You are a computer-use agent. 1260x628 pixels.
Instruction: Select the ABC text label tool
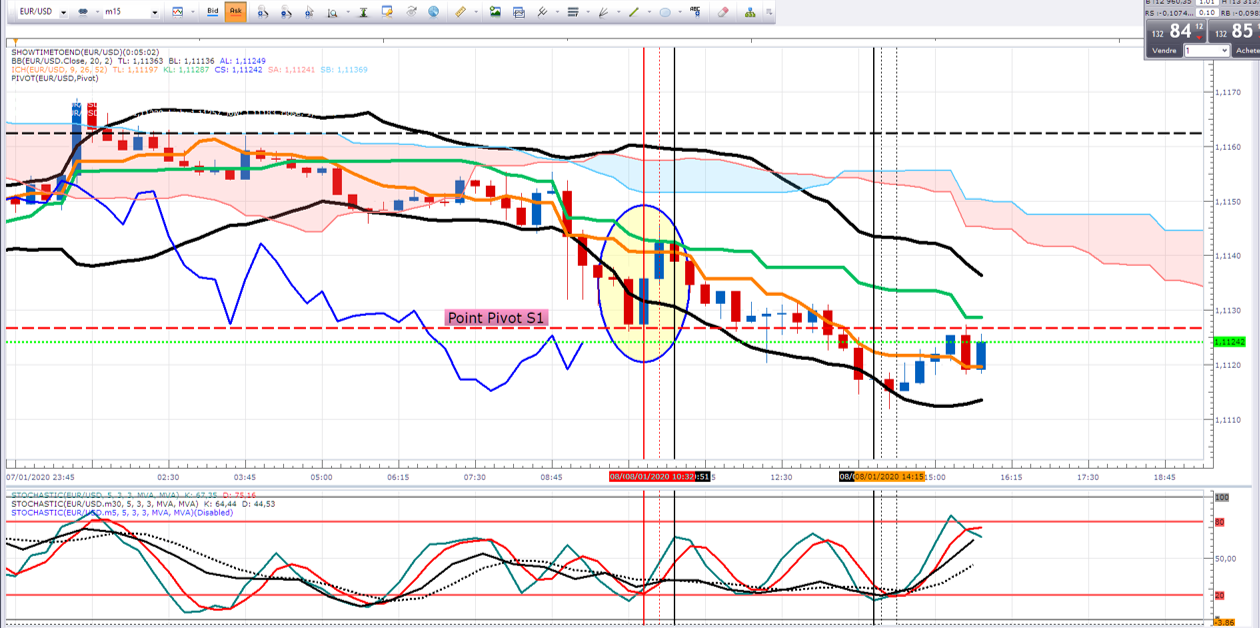[696, 12]
